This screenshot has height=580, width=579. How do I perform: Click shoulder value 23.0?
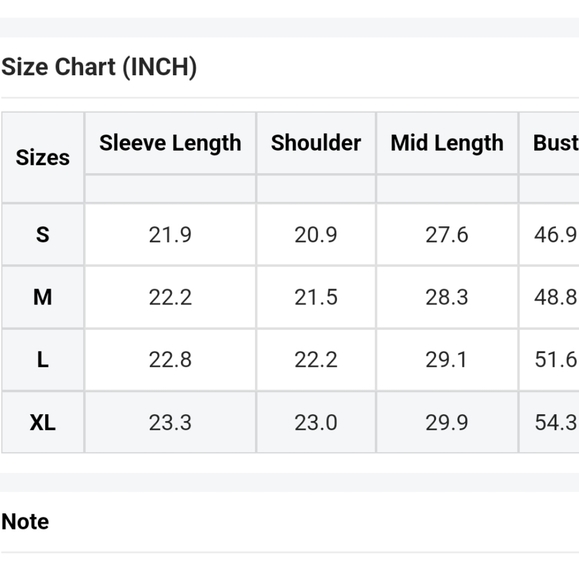pyautogui.click(x=316, y=422)
